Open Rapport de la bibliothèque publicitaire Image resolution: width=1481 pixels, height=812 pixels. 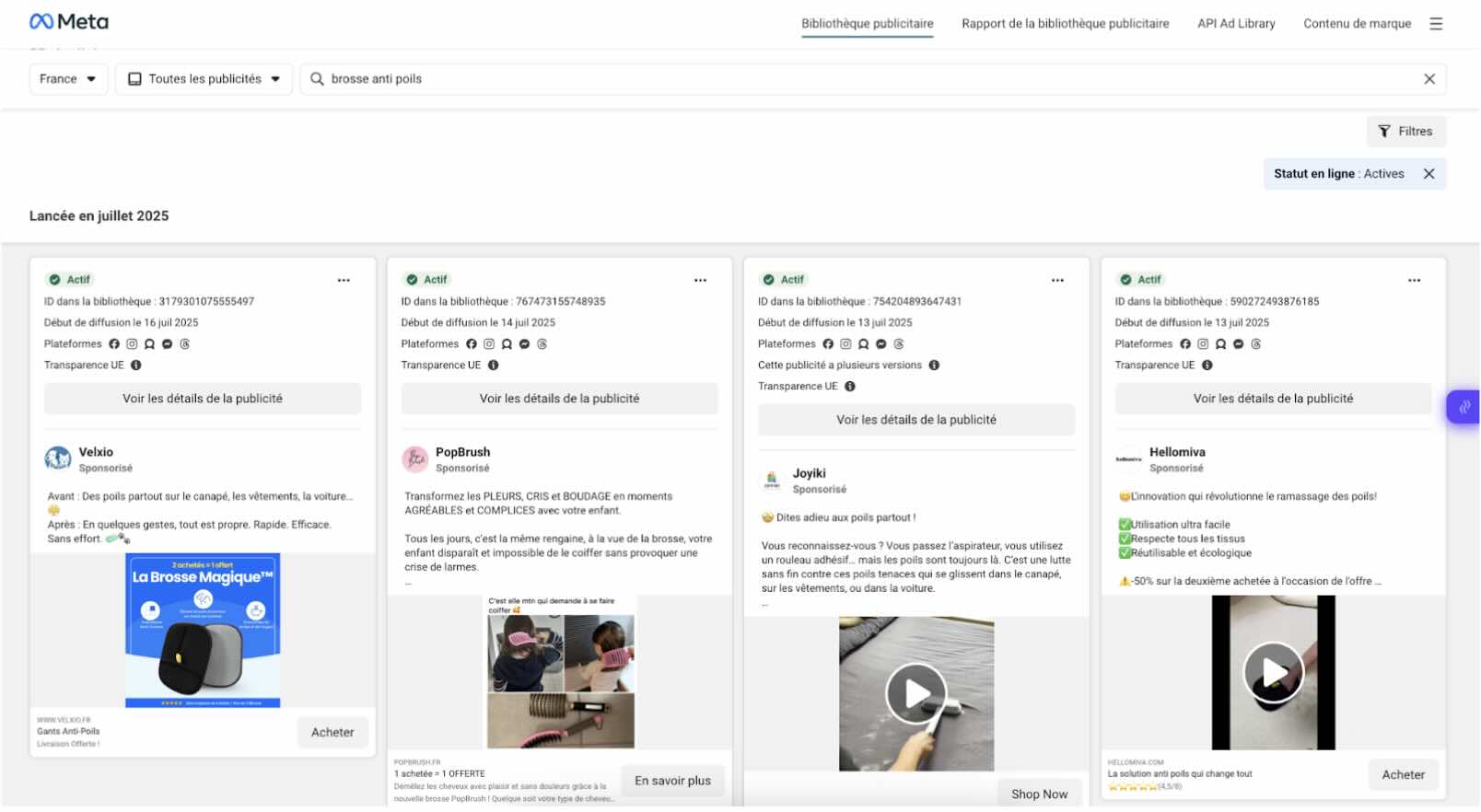(1065, 24)
